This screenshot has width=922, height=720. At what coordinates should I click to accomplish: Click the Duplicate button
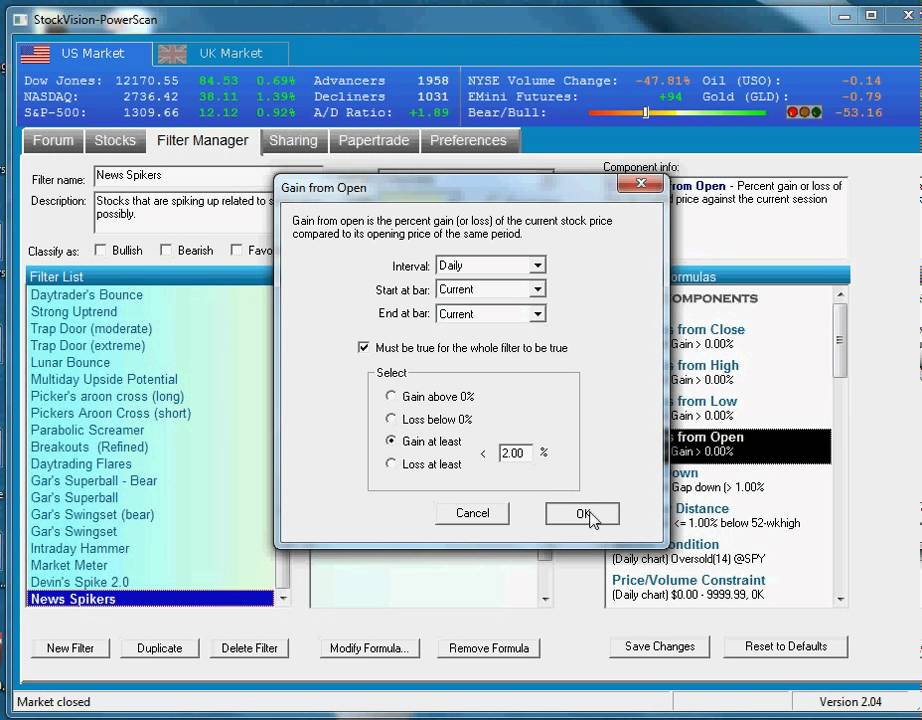(x=159, y=648)
